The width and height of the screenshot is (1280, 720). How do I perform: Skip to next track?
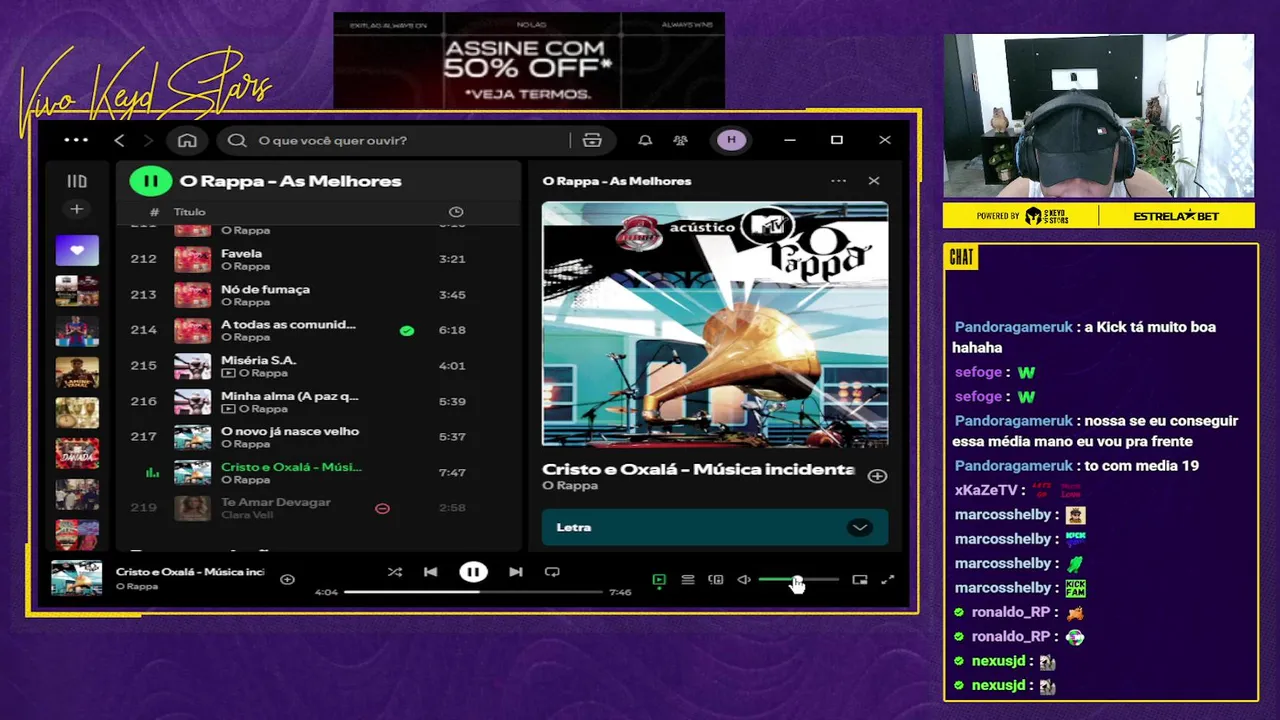(x=515, y=572)
